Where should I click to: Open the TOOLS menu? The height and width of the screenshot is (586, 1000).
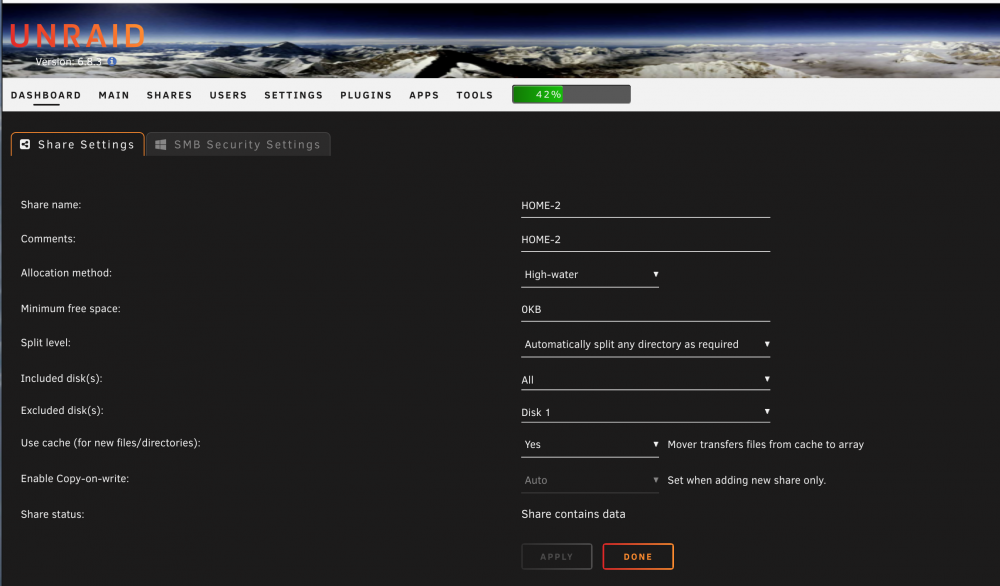474,95
